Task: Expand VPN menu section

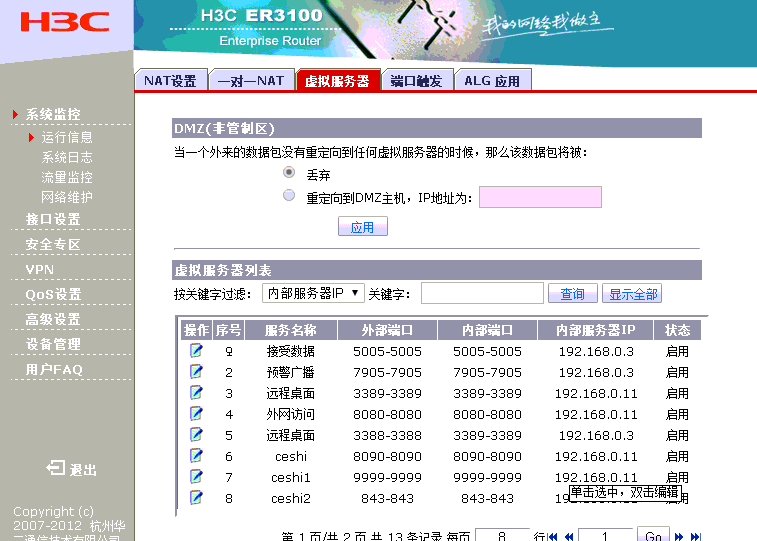Action: [x=40, y=269]
